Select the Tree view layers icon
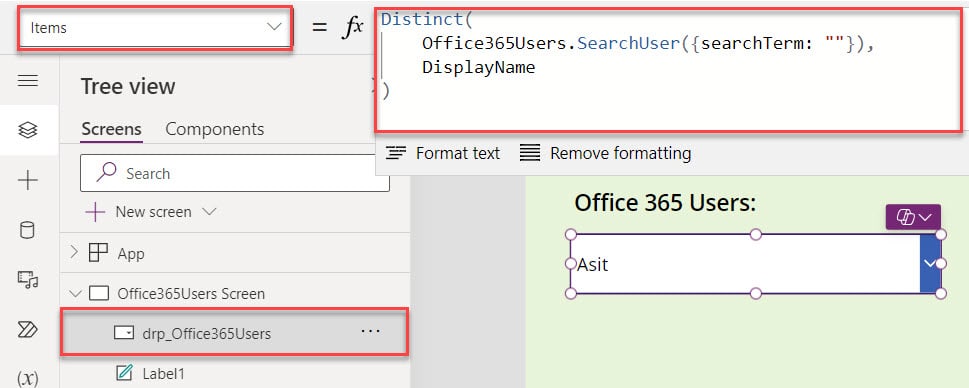This screenshot has width=969, height=388. coord(28,130)
